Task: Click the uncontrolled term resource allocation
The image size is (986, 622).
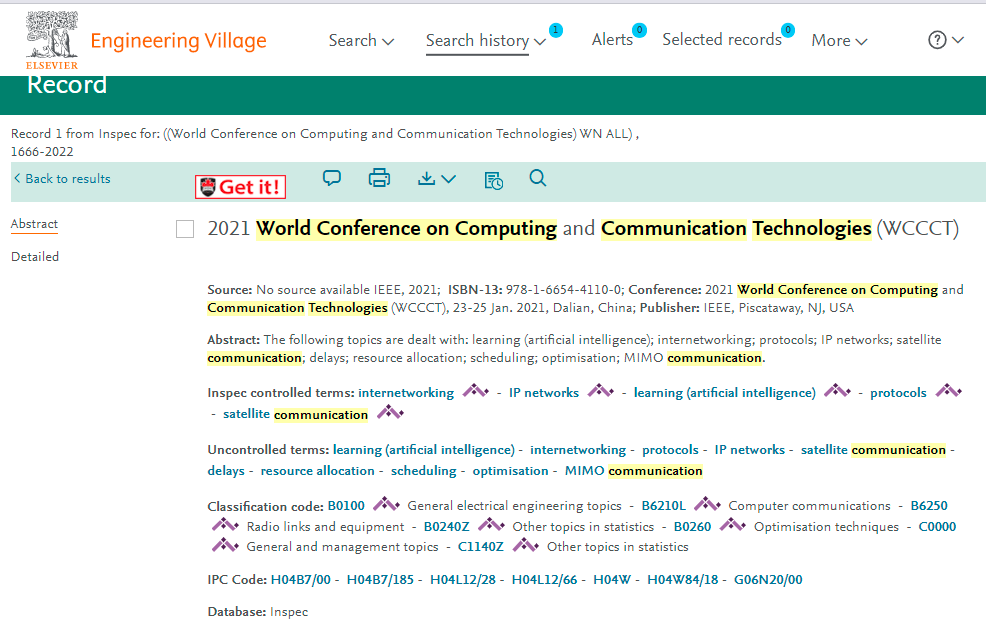Action: tap(318, 471)
